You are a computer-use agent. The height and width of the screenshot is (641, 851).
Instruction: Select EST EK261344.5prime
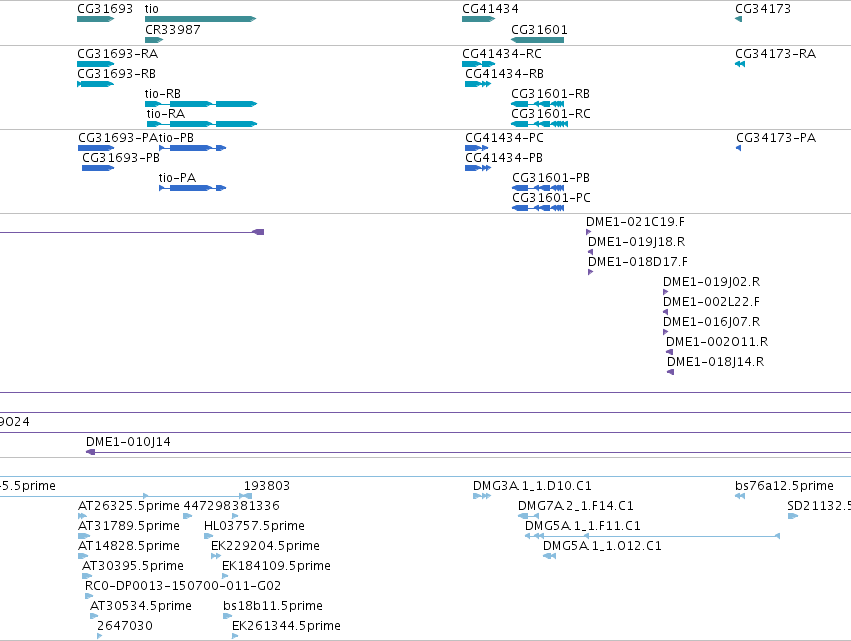tap(286, 626)
